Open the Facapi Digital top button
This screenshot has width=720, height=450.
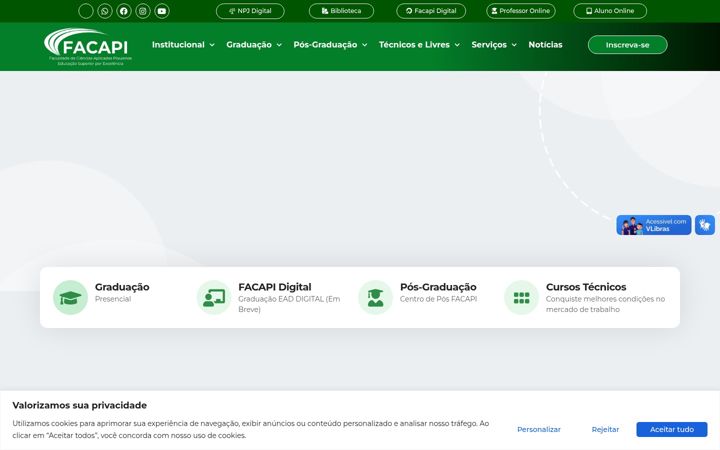431,11
